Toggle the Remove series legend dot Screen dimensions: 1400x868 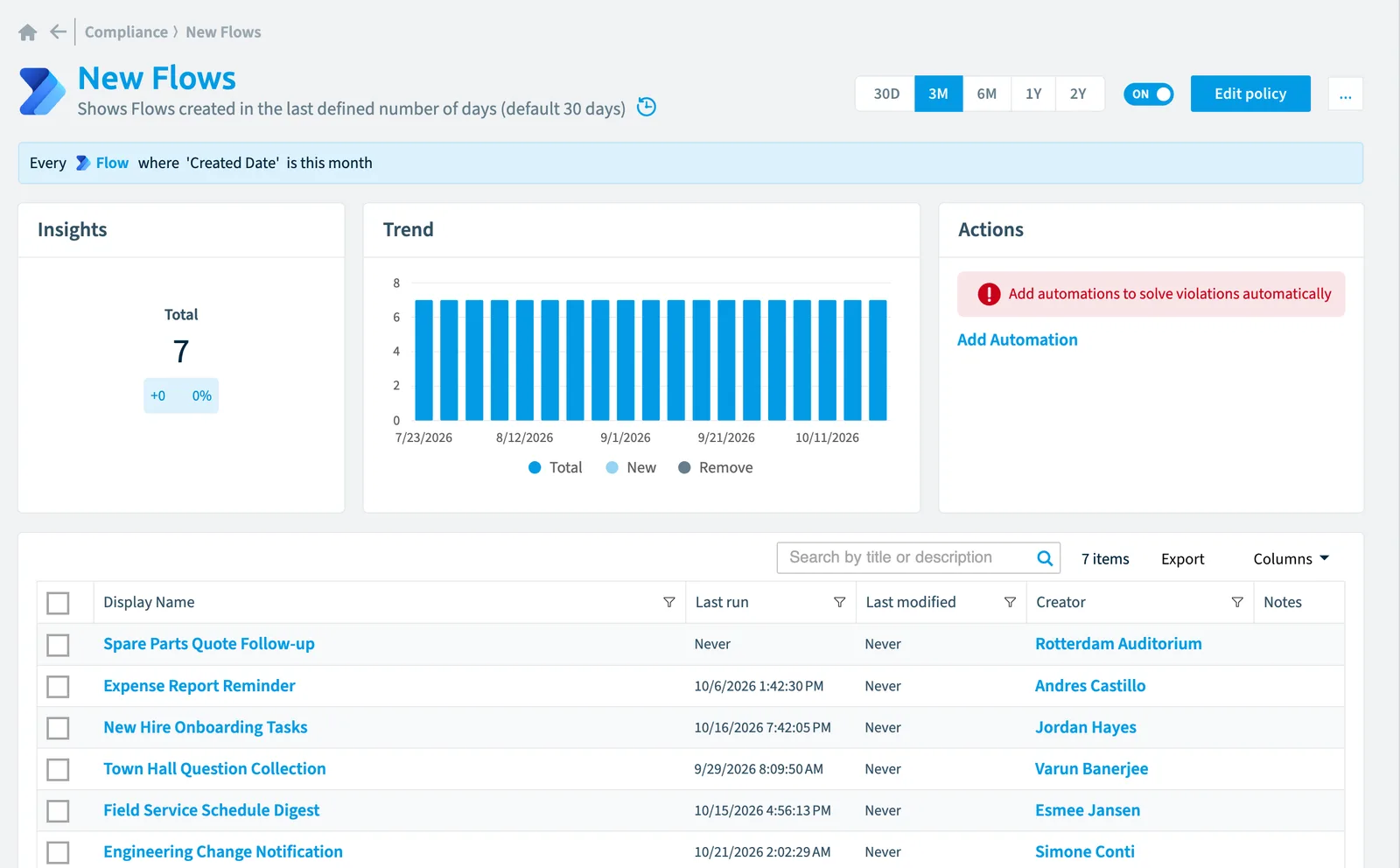click(x=685, y=467)
